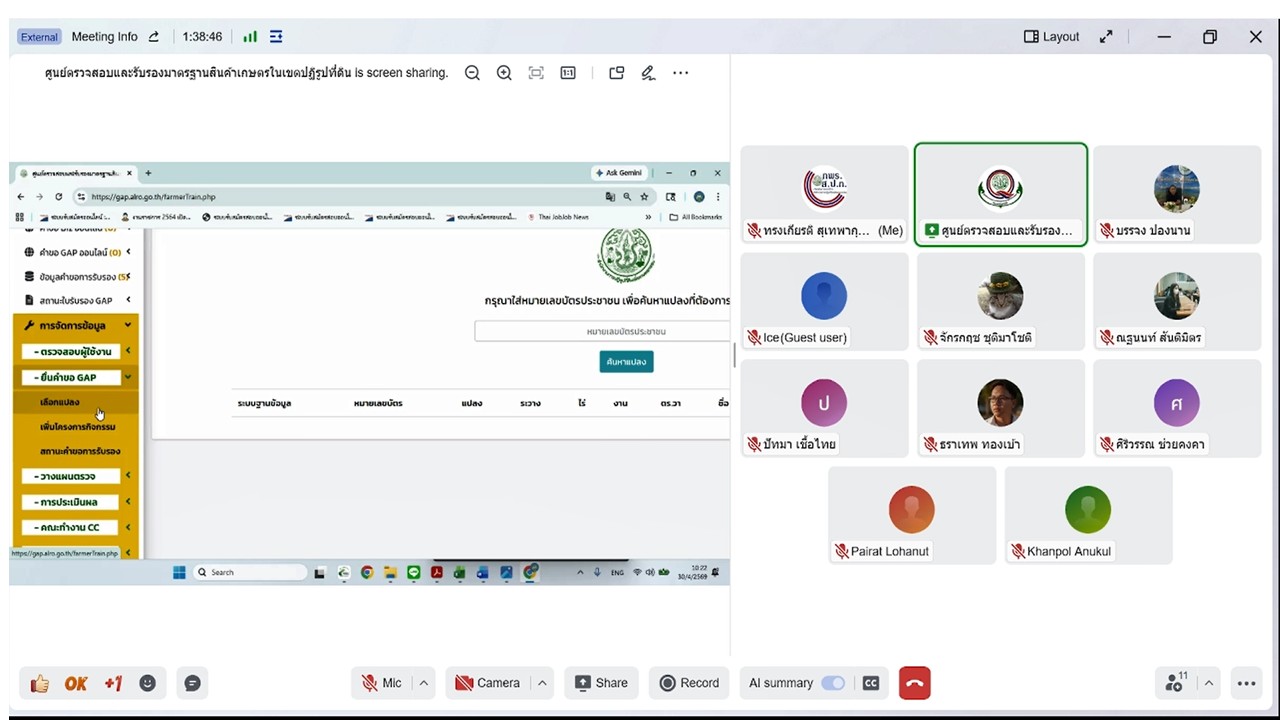
Task: Zoom in the shared screen view
Action: (504, 73)
